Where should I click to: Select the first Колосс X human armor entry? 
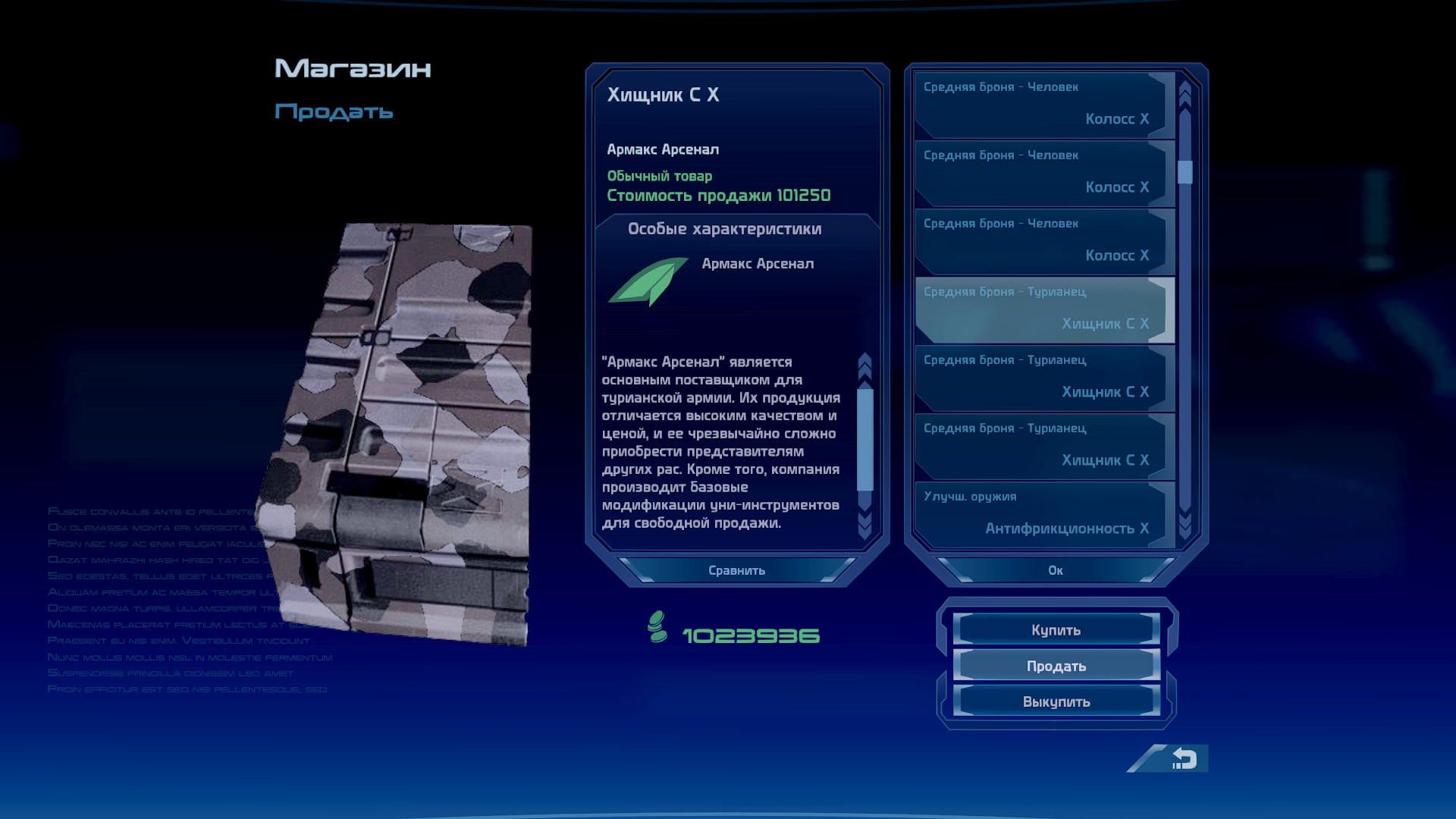[x=1043, y=105]
